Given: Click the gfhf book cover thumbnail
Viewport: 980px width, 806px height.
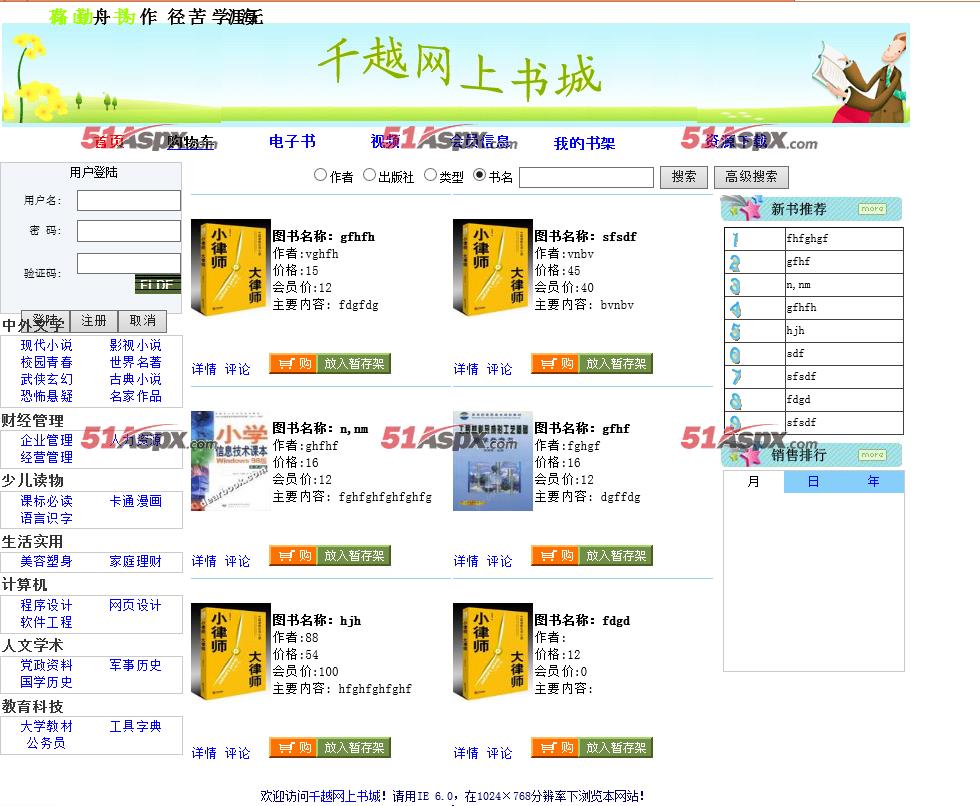Looking at the screenshot, I should pyautogui.click(x=492, y=460).
